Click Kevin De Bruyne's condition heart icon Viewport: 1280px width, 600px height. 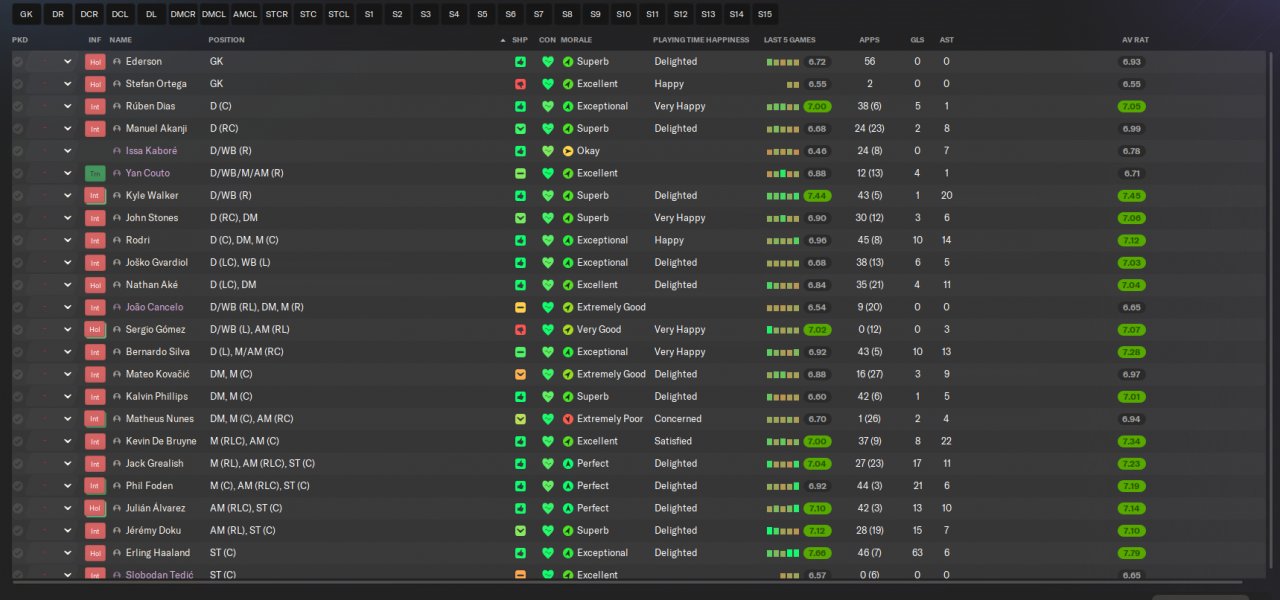547,441
